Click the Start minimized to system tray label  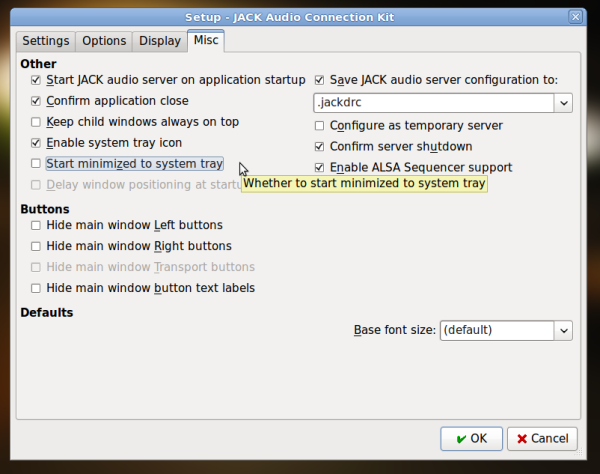tap(135, 164)
